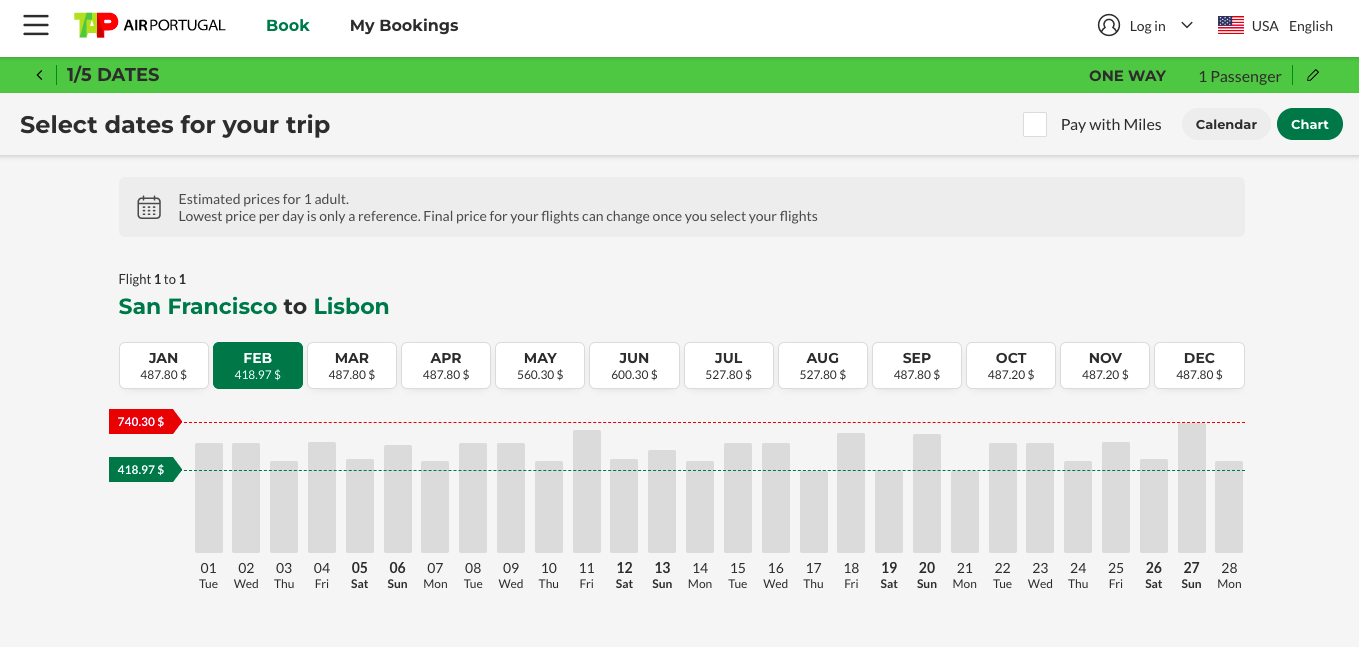Pick the price bar for 14 Mon
Image resolution: width=1359 pixels, height=647 pixels.
click(x=700, y=507)
